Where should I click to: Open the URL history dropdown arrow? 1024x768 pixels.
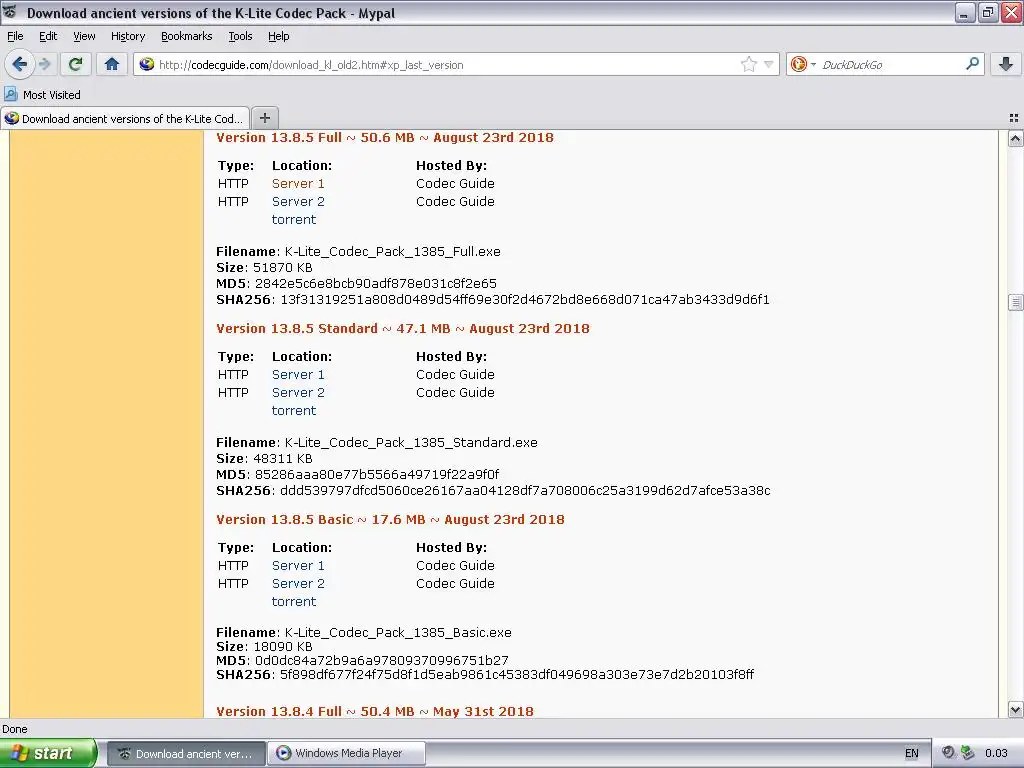769,64
